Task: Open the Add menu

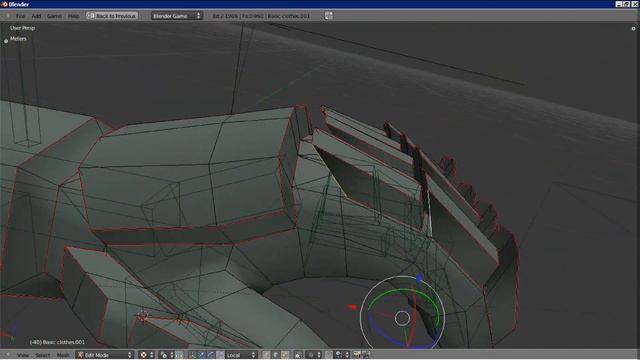Action: 36,16
